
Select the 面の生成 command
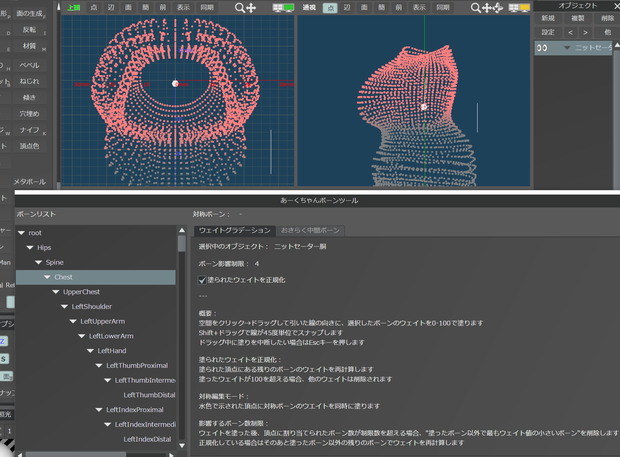pos(30,13)
